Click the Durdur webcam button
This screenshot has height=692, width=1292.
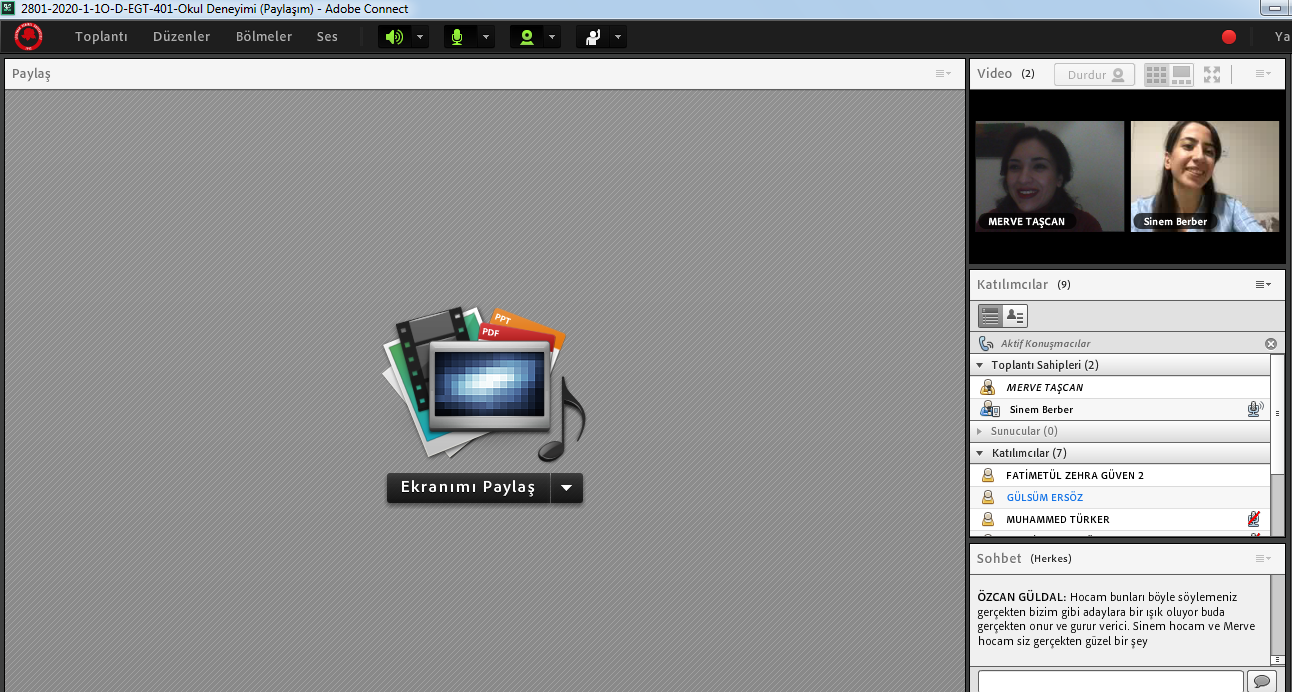click(1093, 75)
